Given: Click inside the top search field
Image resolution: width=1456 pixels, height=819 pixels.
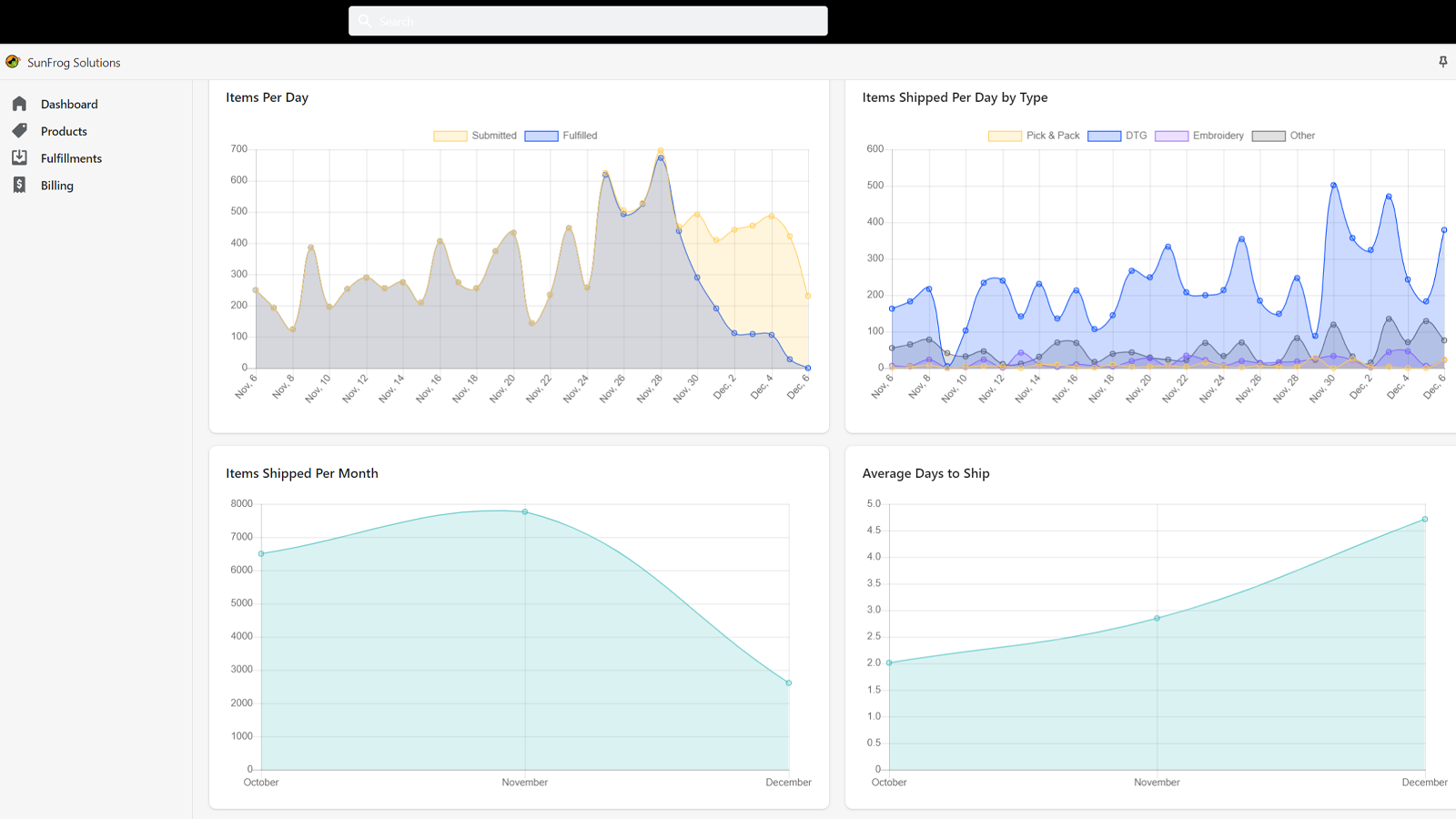Looking at the screenshot, I should [588, 20].
